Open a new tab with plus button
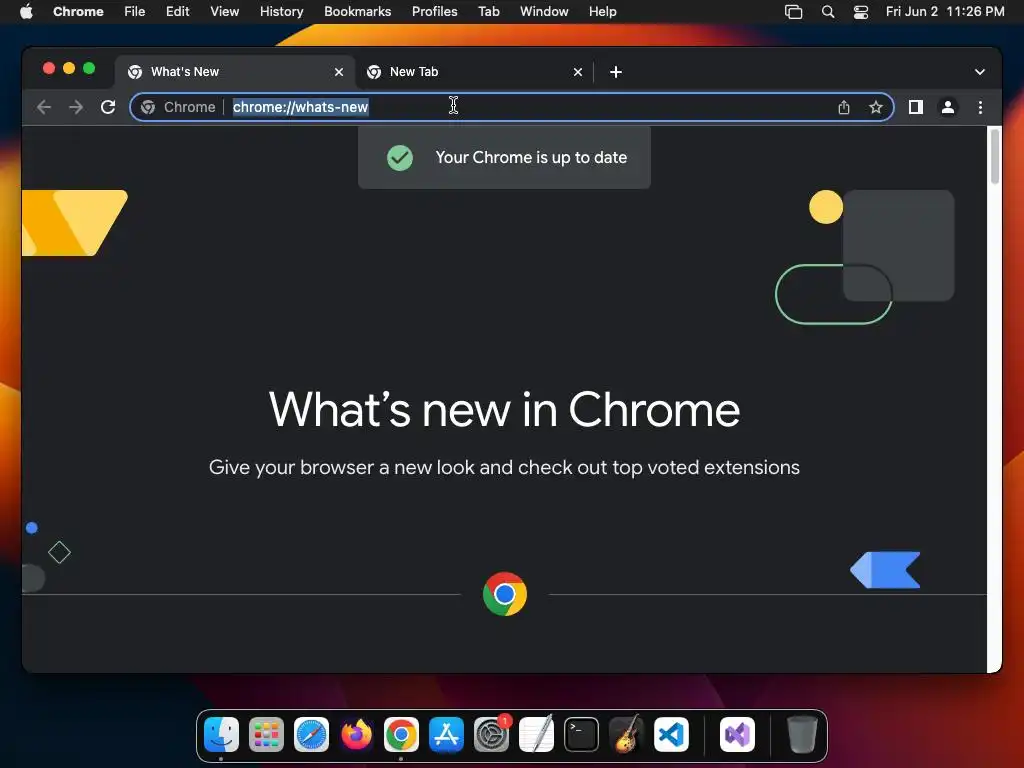The image size is (1024, 768). (x=615, y=72)
